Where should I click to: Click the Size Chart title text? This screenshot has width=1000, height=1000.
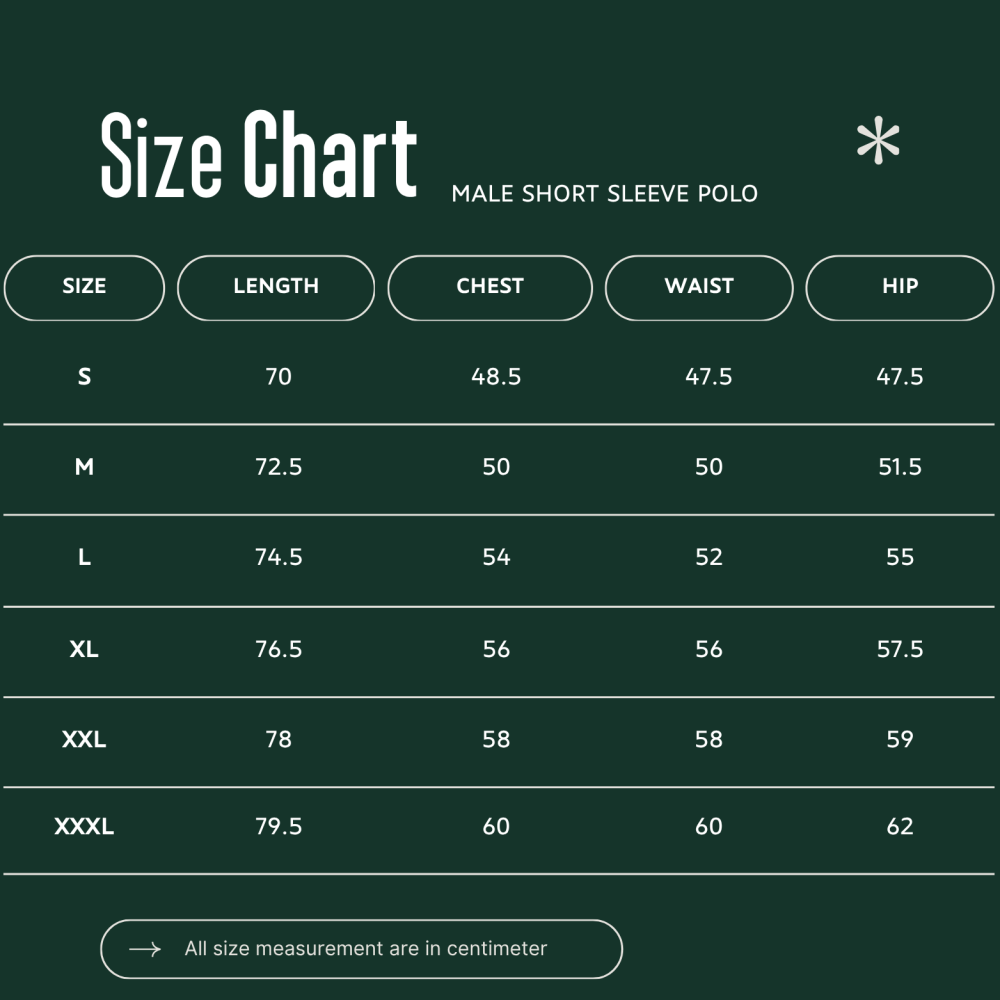pos(258,155)
